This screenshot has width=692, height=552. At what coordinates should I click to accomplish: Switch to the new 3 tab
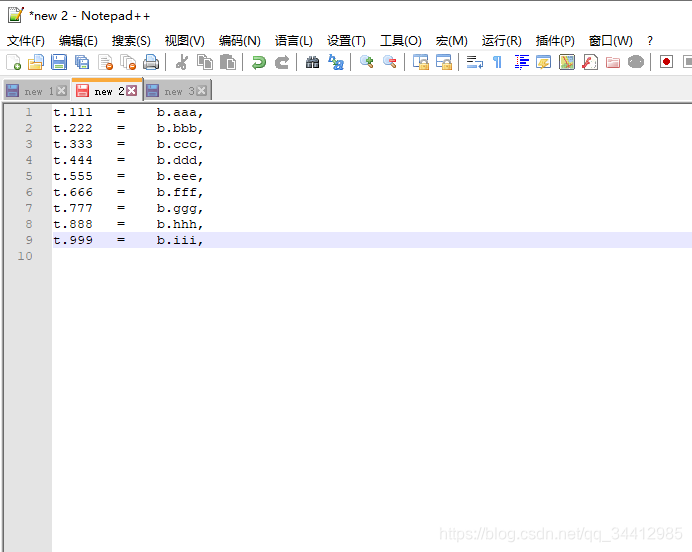[x=177, y=91]
